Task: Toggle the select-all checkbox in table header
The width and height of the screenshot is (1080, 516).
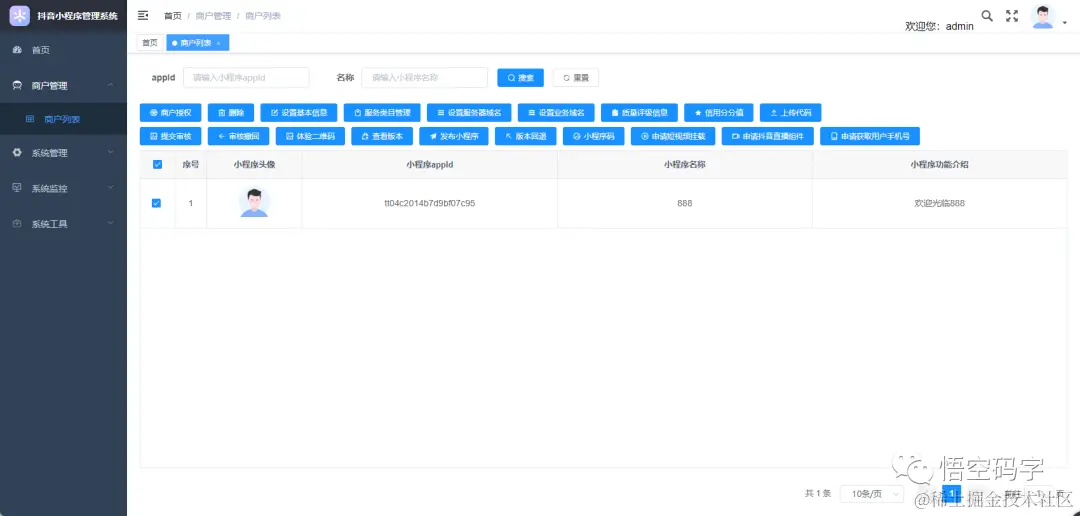Action: 157,165
